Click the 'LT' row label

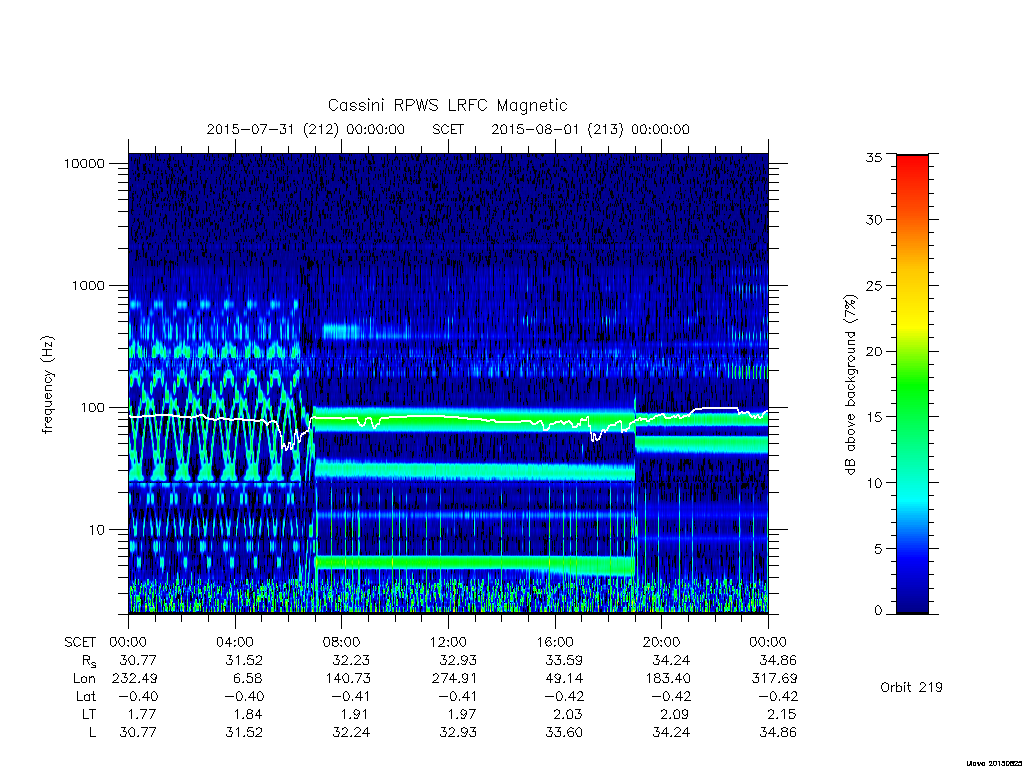click(88, 714)
